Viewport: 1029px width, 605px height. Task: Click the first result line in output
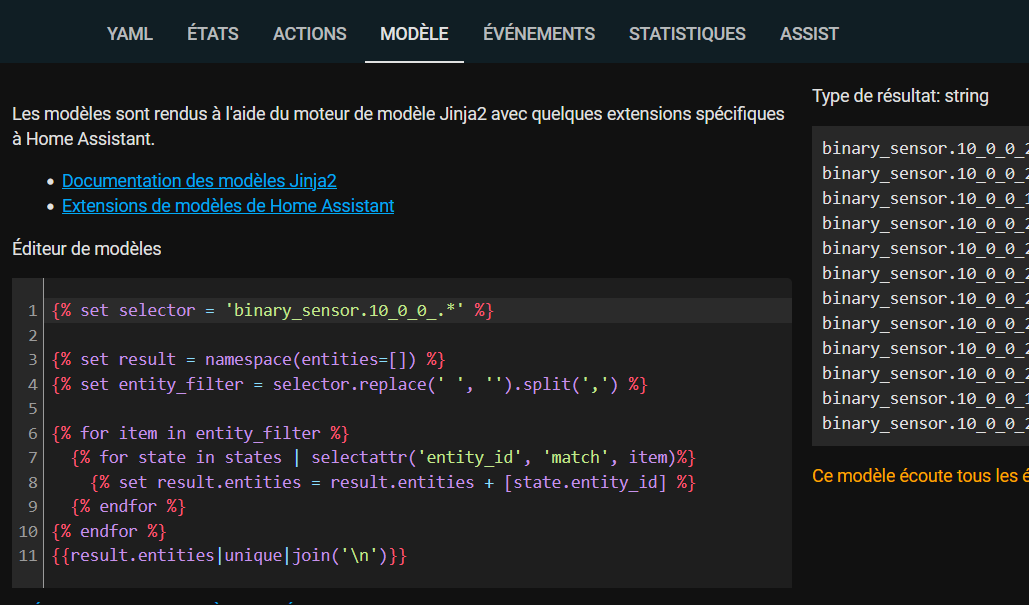pyautogui.click(x=925, y=149)
